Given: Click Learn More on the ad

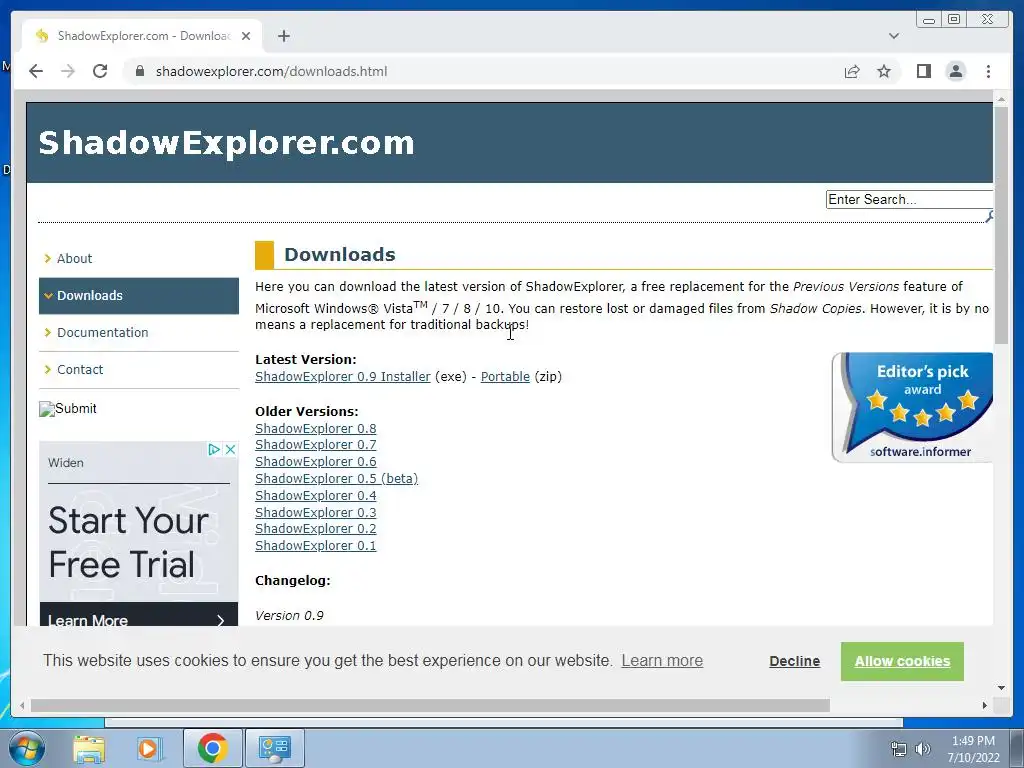Looking at the screenshot, I should (x=138, y=615).
